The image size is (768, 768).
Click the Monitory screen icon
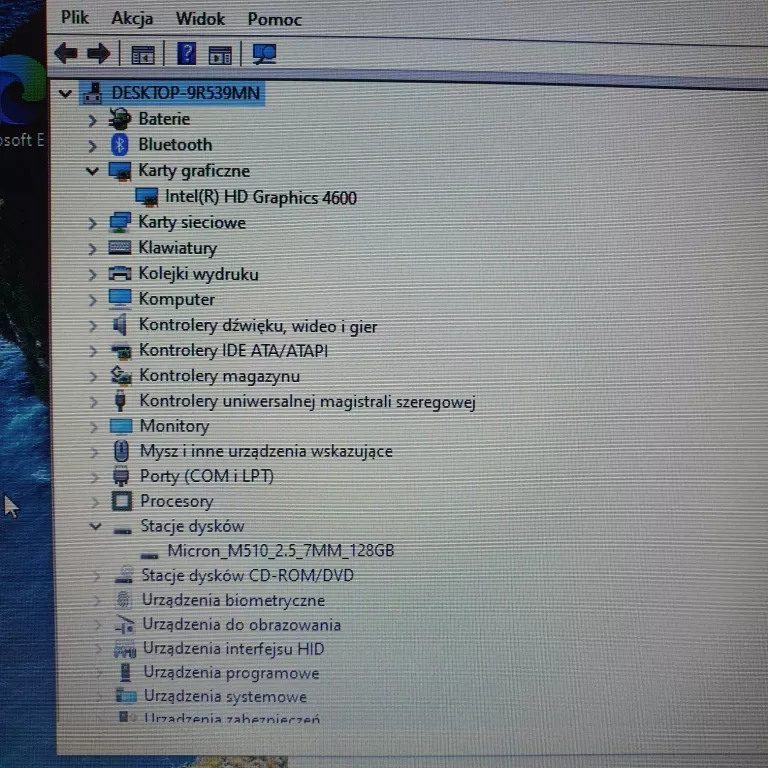[121, 426]
